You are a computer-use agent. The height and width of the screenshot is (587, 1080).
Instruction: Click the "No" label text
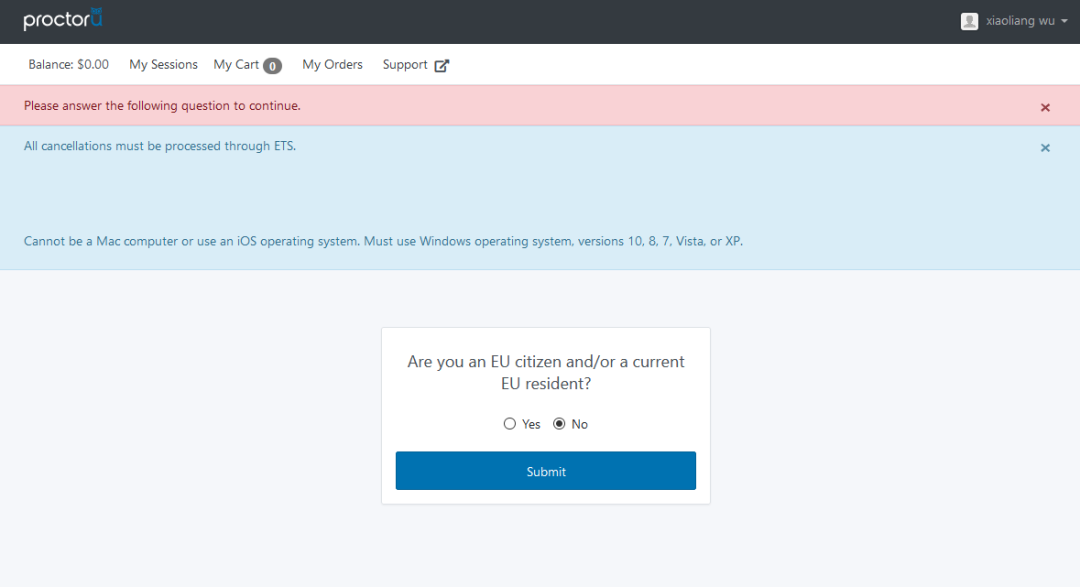click(579, 424)
